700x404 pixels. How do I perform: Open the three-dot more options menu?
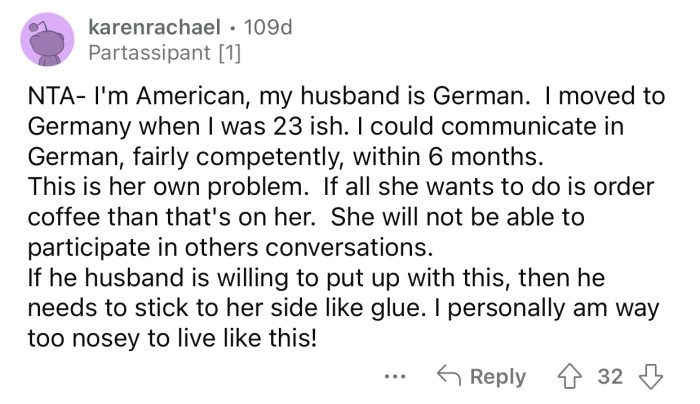point(395,377)
